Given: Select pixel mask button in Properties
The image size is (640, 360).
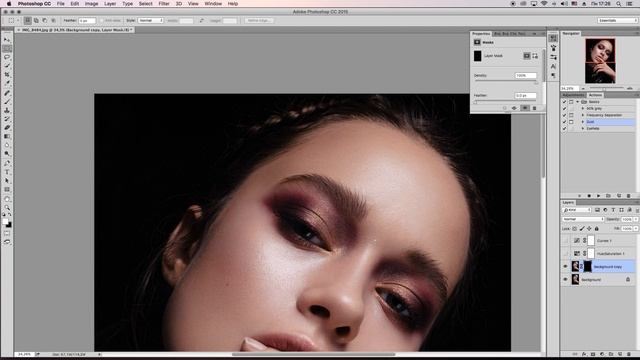Looking at the screenshot, I should (x=527, y=56).
